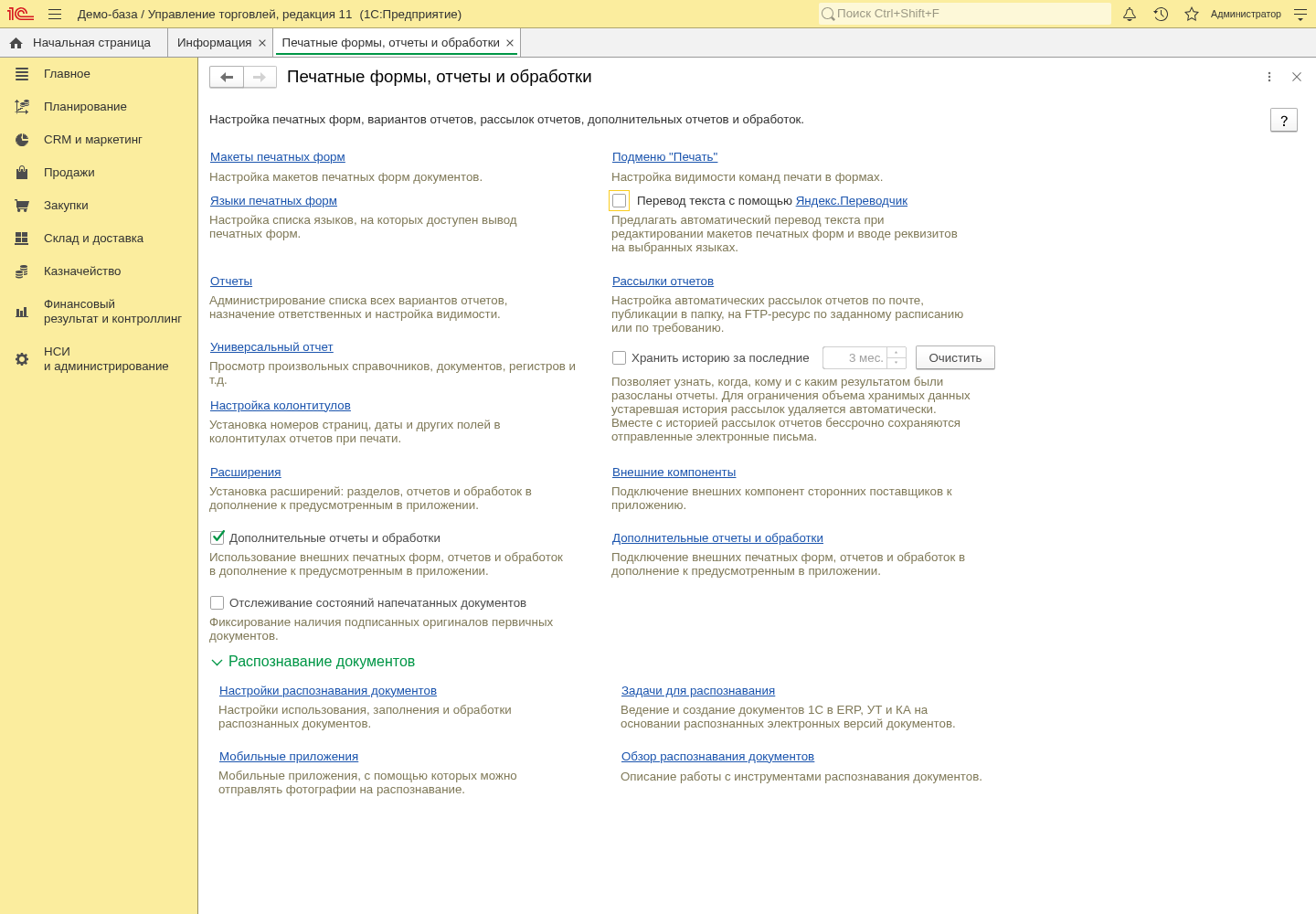Open the three-dot more menu of form
1316x914 pixels.
[1269, 77]
